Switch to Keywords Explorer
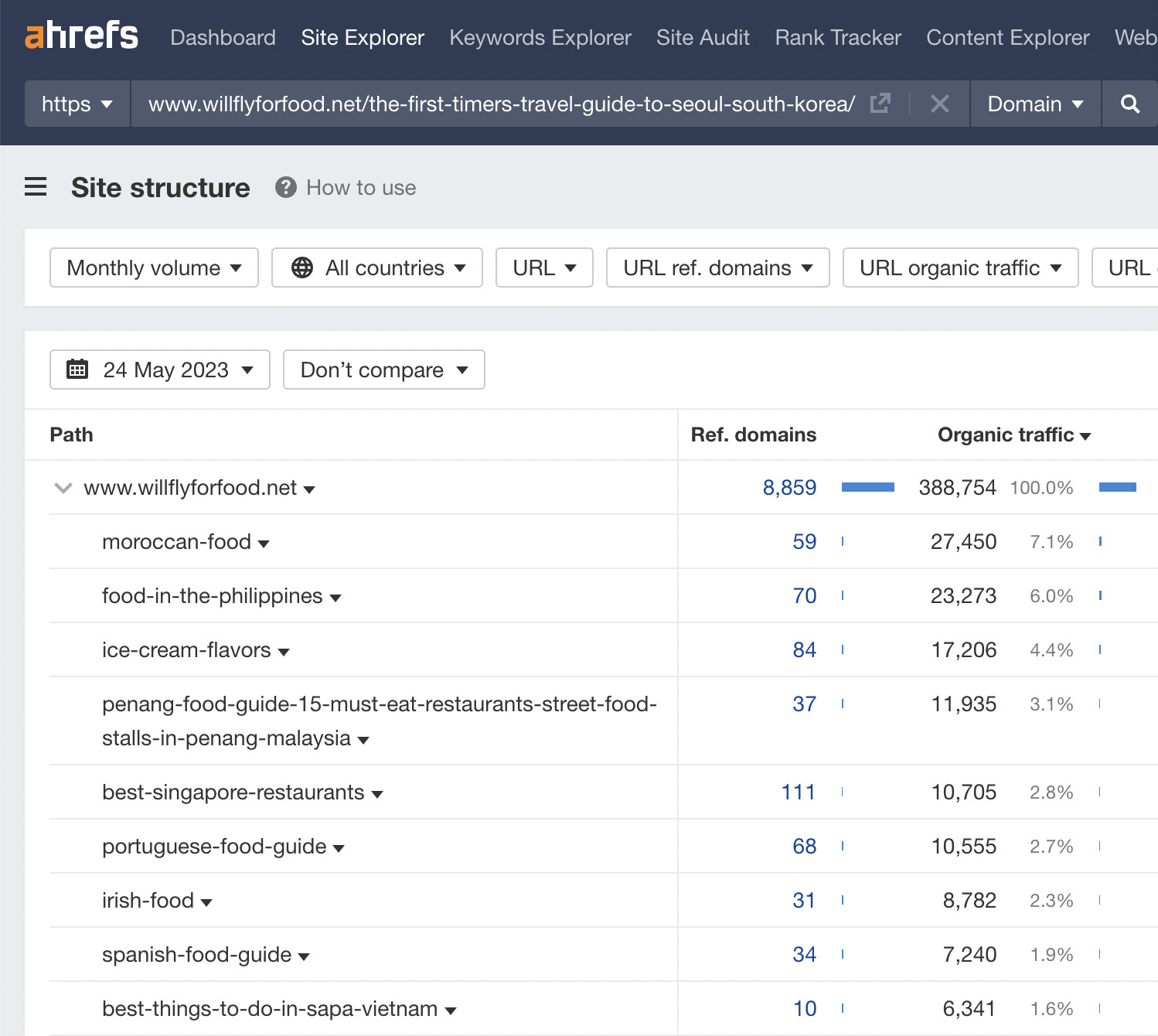This screenshot has width=1158, height=1036. [540, 37]
